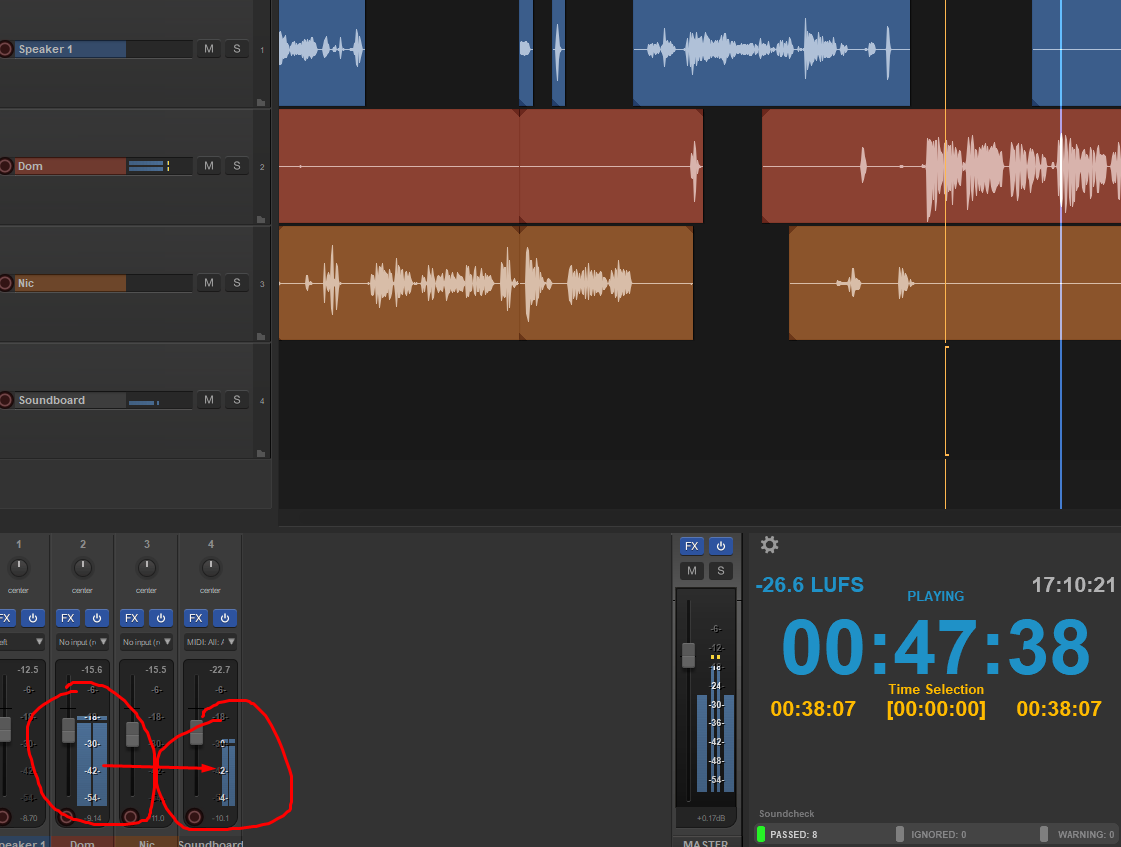This screenshot has width=1121, height=847.
Task: Open the input dropdown on mixer channel 2
Action: coord(83,642)
